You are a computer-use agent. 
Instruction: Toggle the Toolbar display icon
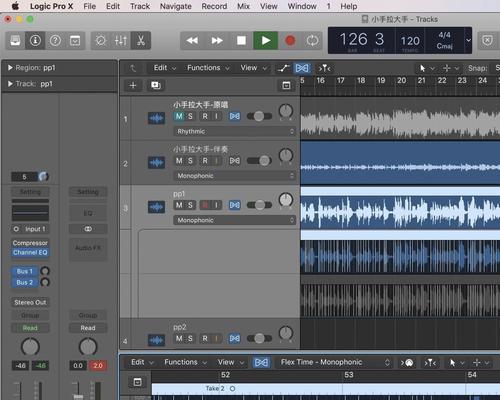(75, 41)
